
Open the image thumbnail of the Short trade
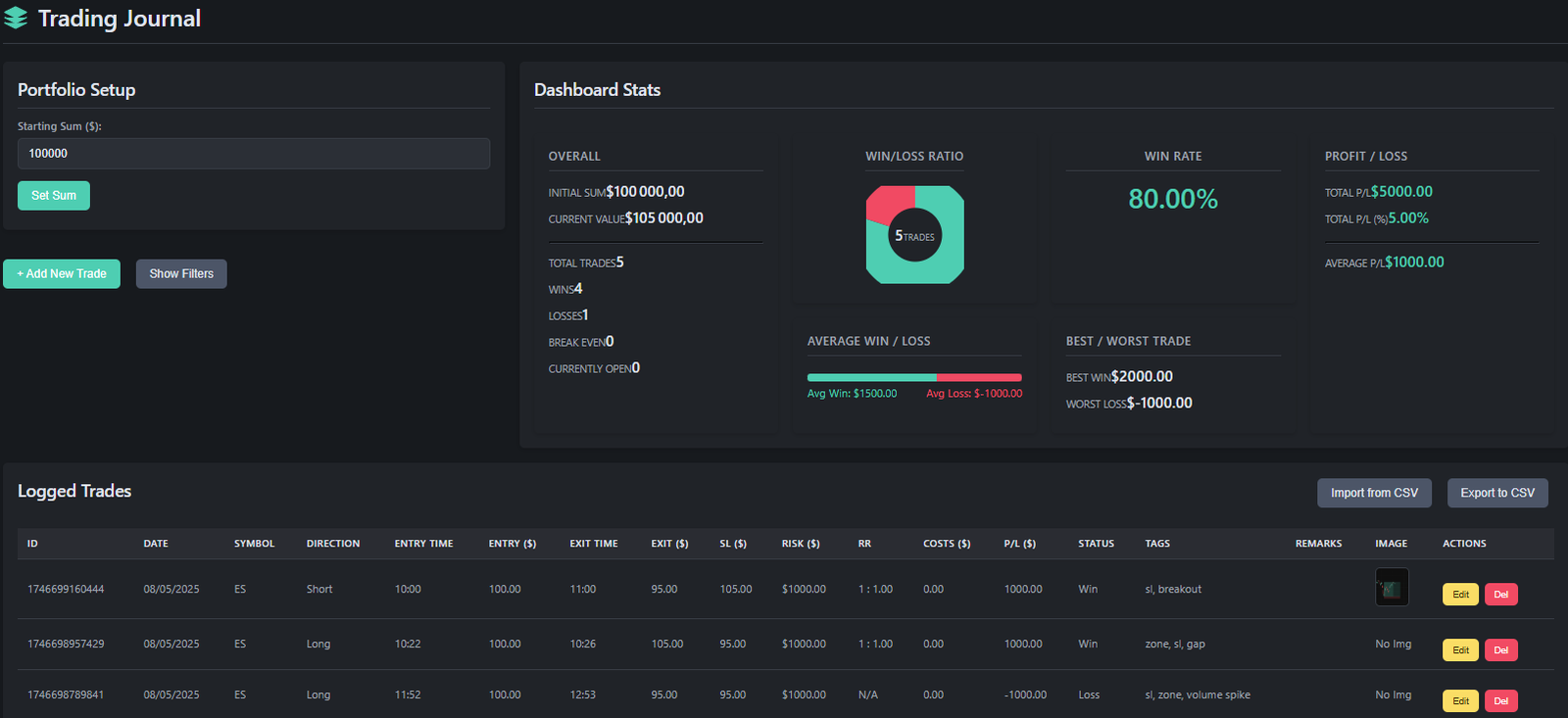point(1392,588)
